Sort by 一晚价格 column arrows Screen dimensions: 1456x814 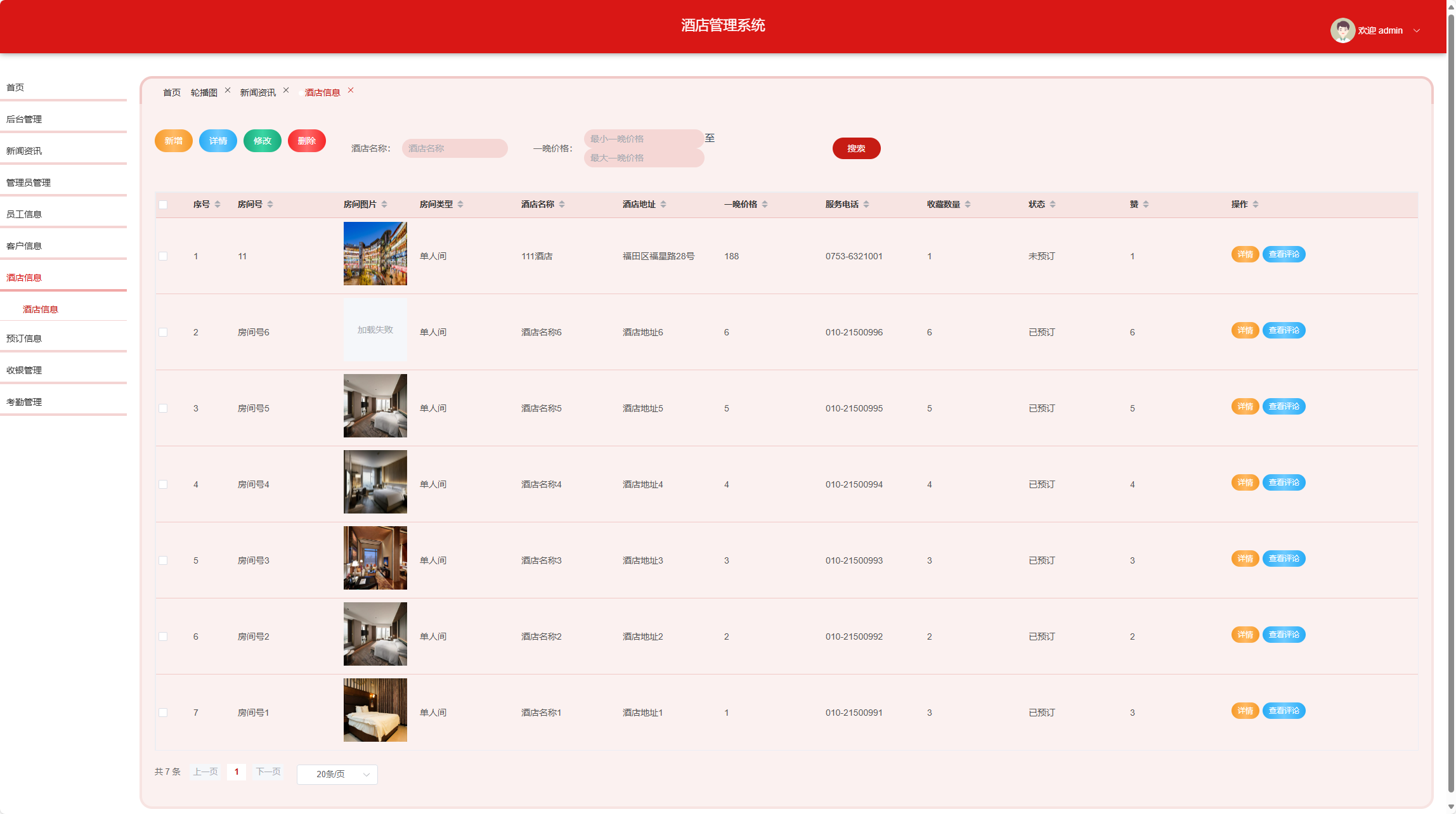pos(765,204)
